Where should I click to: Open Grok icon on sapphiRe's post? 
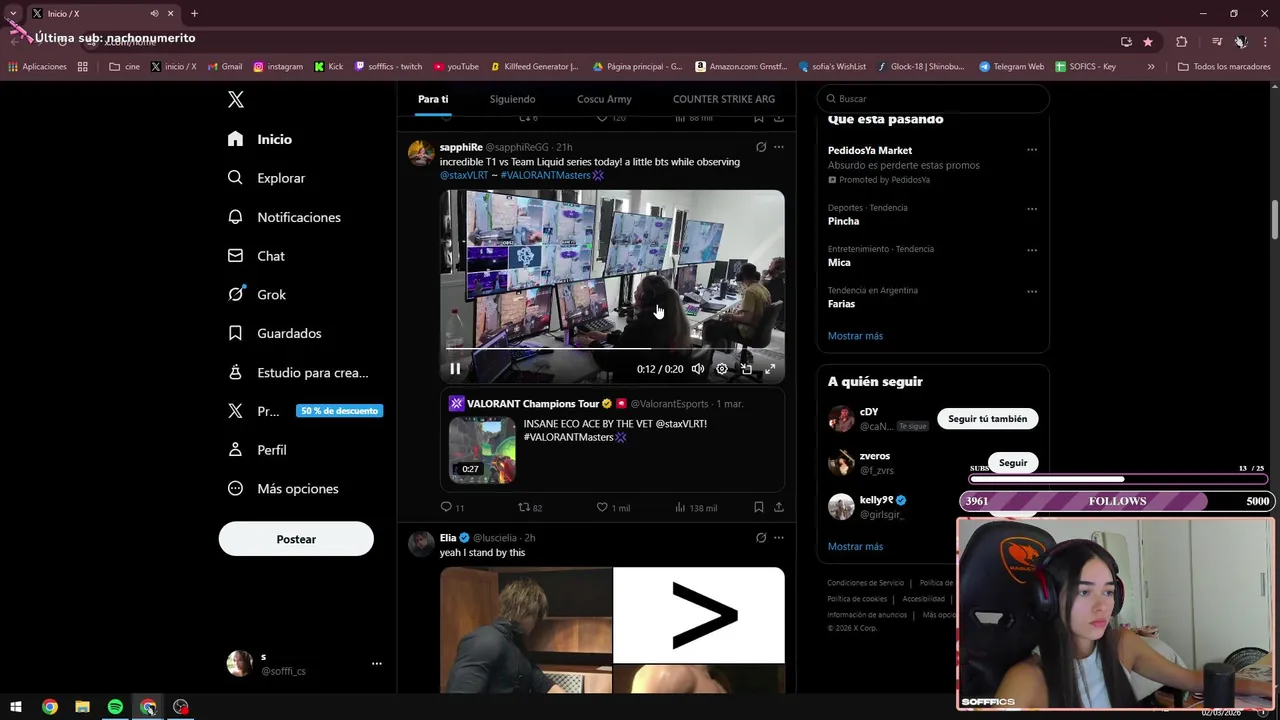761,147
